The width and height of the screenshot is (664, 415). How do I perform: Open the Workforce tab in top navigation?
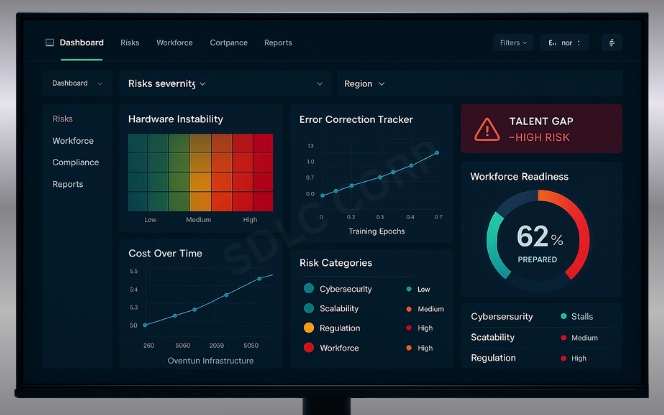(174, 43)
